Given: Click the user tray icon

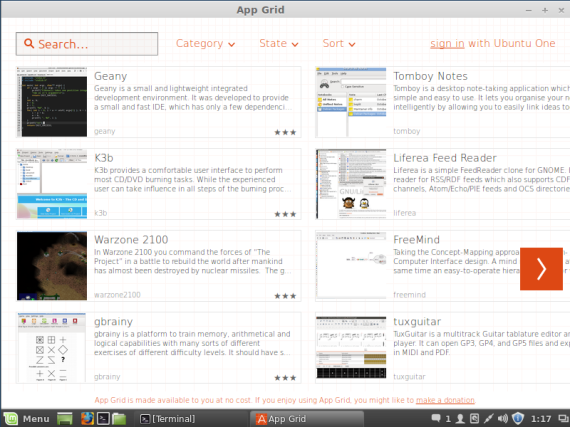Looking at the screenshot, I should (460, 419).
